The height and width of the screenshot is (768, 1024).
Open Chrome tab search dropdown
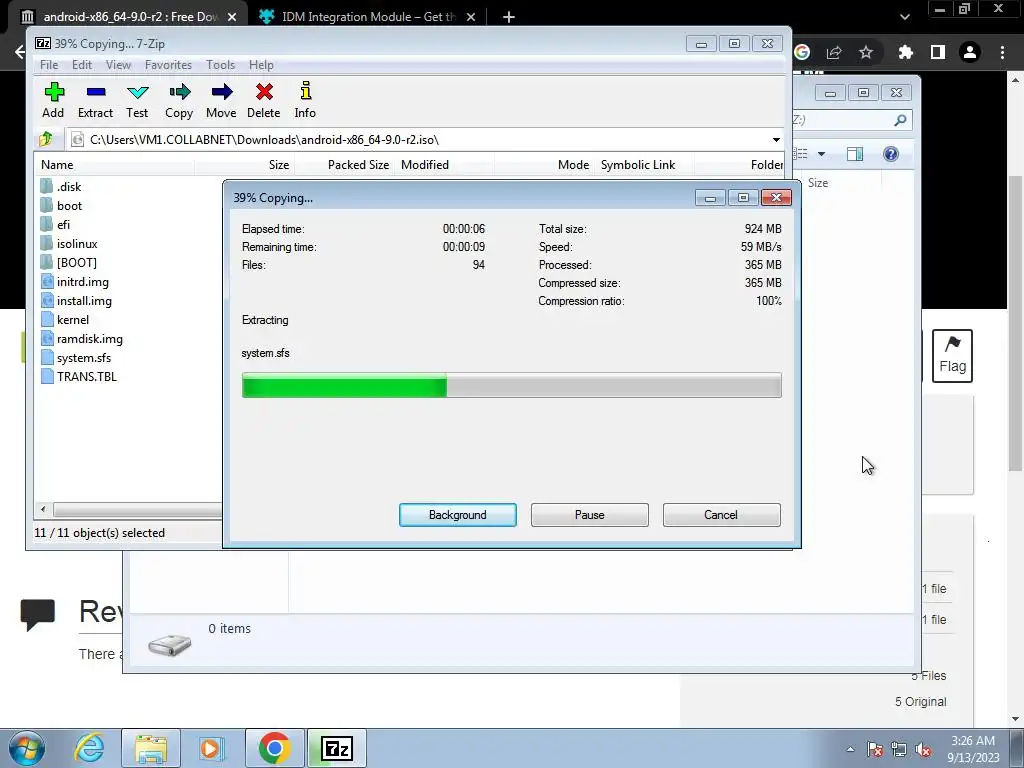click(904, 17)
